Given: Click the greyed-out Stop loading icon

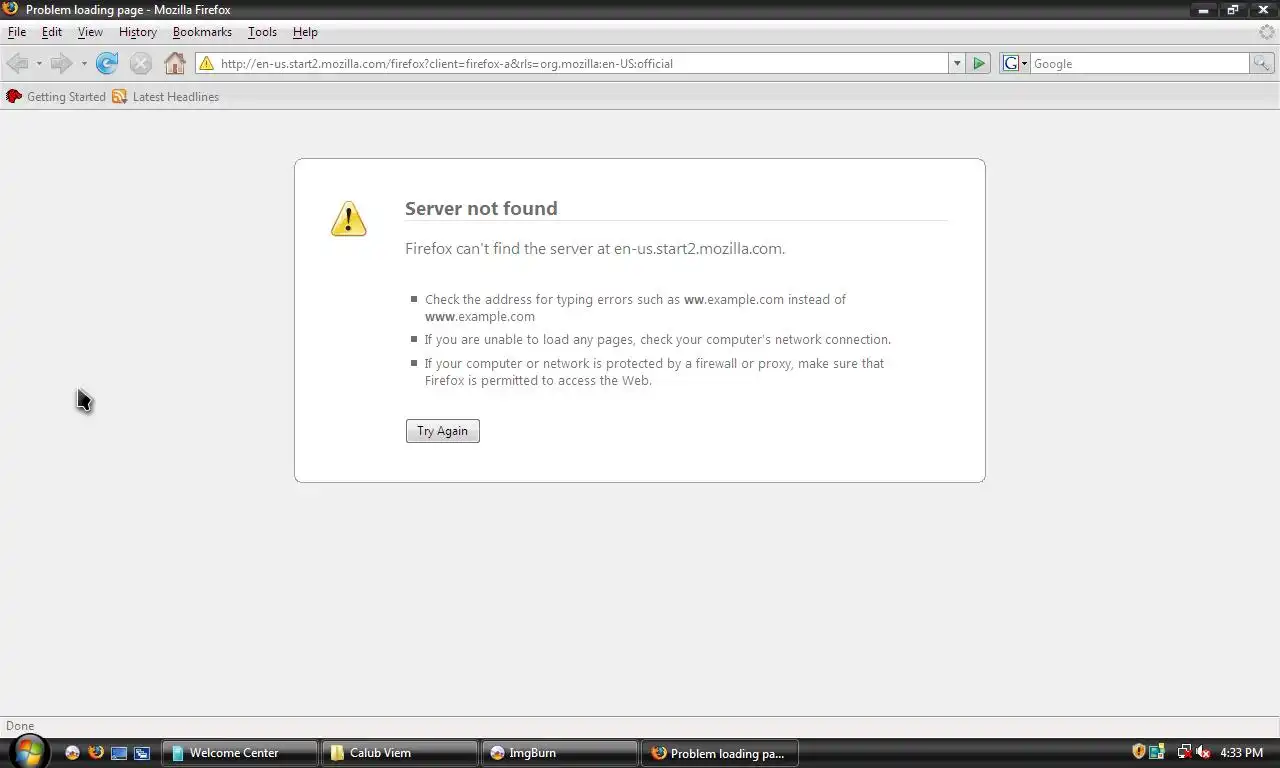Looking at the screenshot, I should 141,64.
